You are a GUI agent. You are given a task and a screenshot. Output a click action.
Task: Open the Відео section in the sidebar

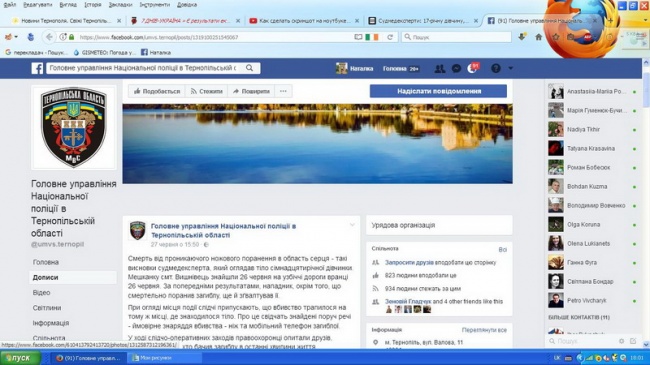coord(41,292)
